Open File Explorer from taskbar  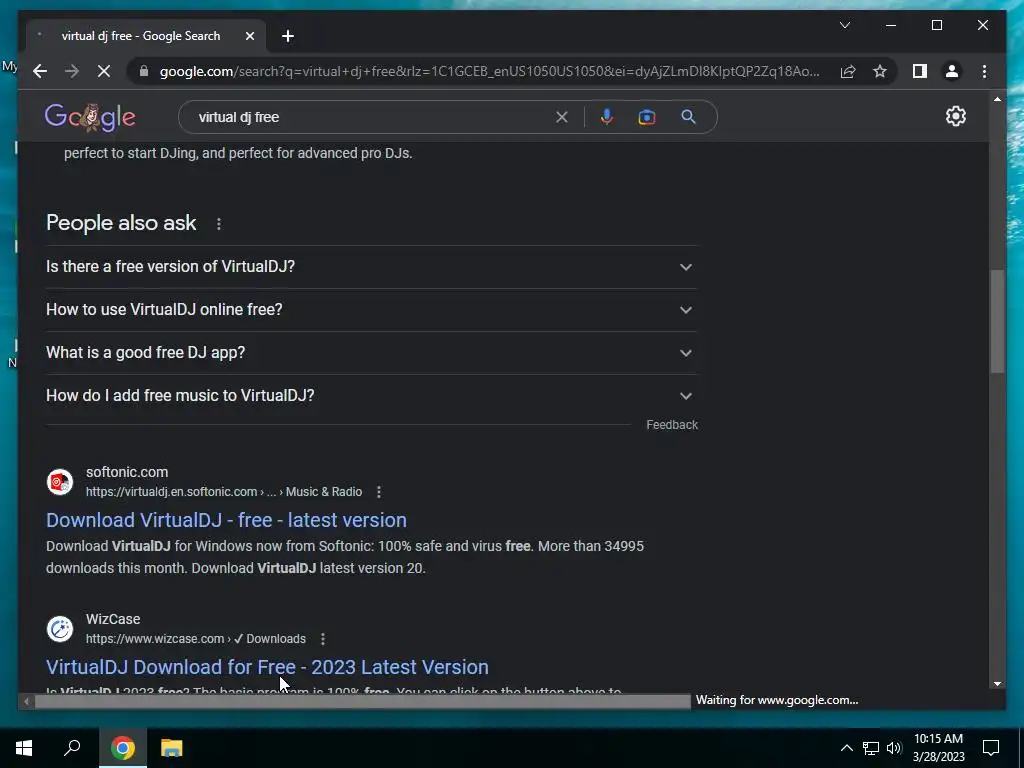click(172, 748)
